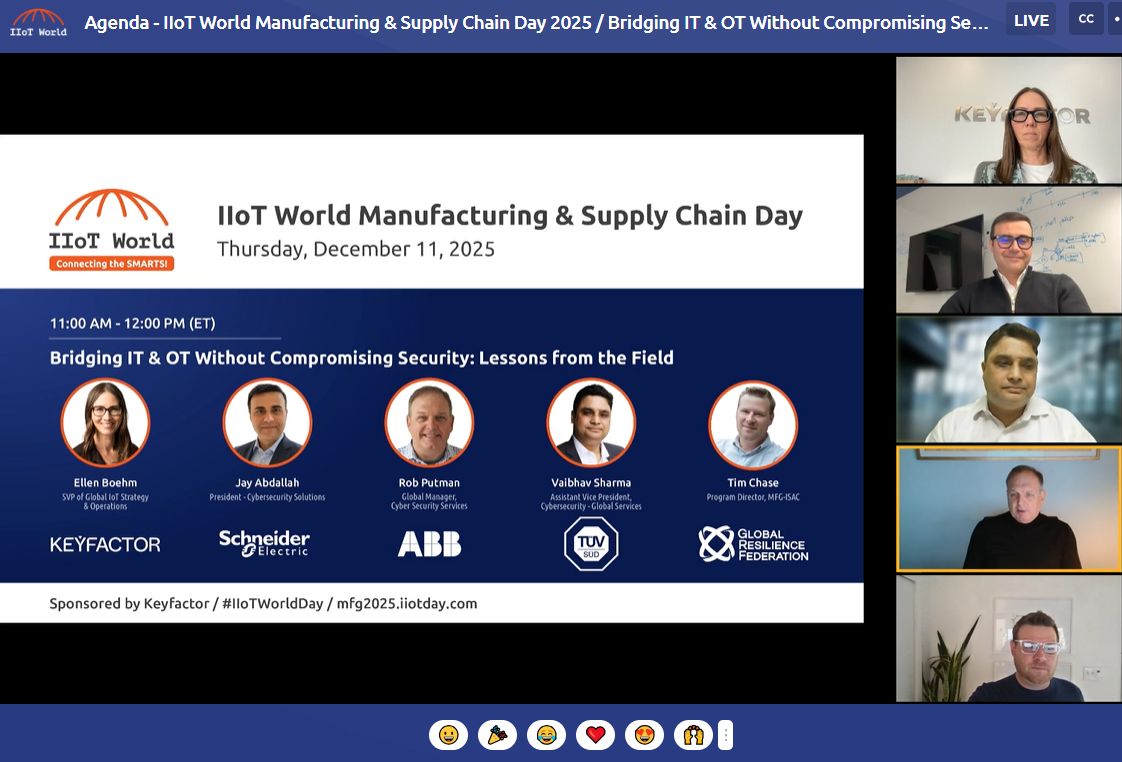Click Jay Abdallah's portrait on slide
The height and width of the screenshot is (762, 1122).
click(x=268, y=423)
